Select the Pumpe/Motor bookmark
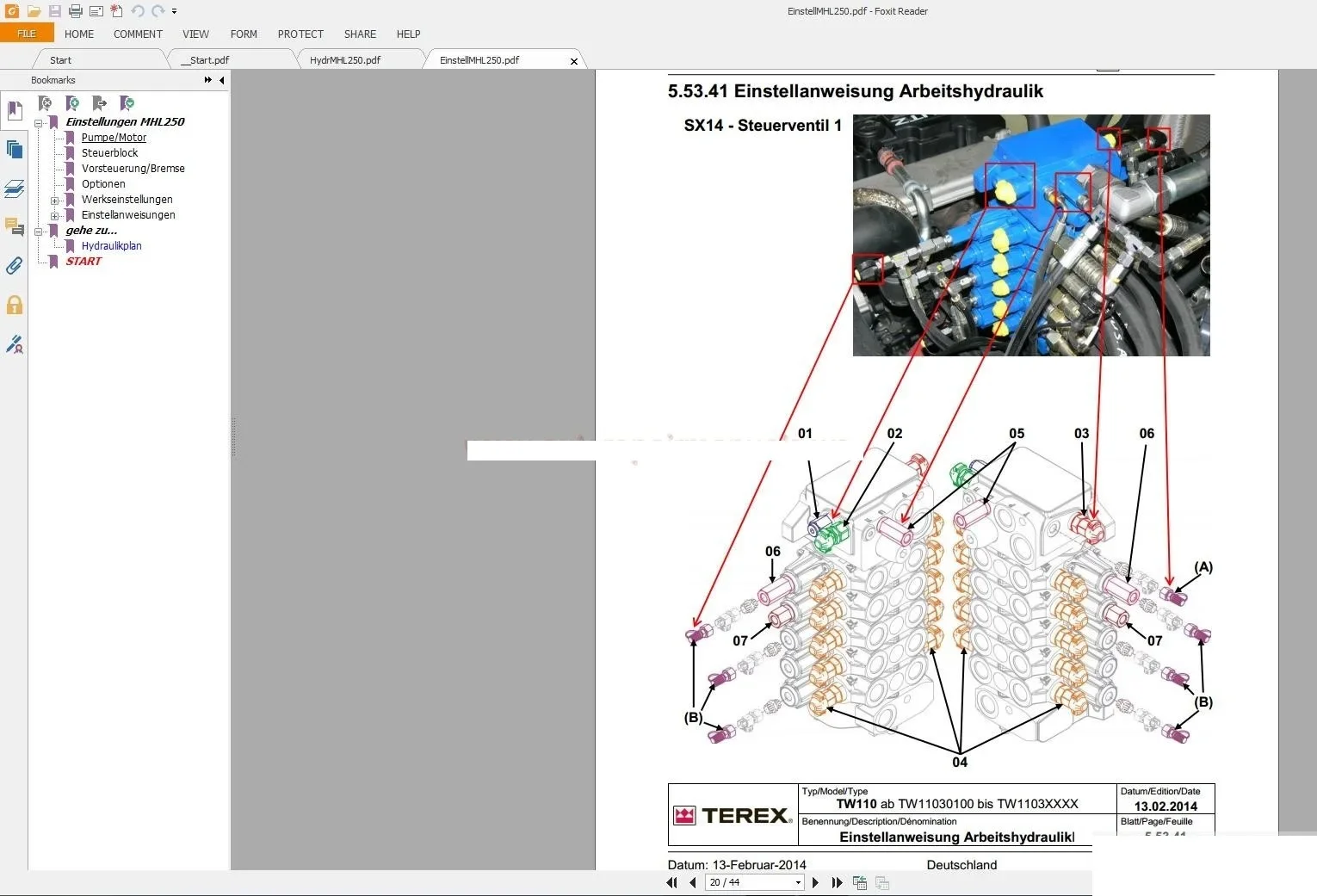 pyautogui.click(x=114, y=138)
